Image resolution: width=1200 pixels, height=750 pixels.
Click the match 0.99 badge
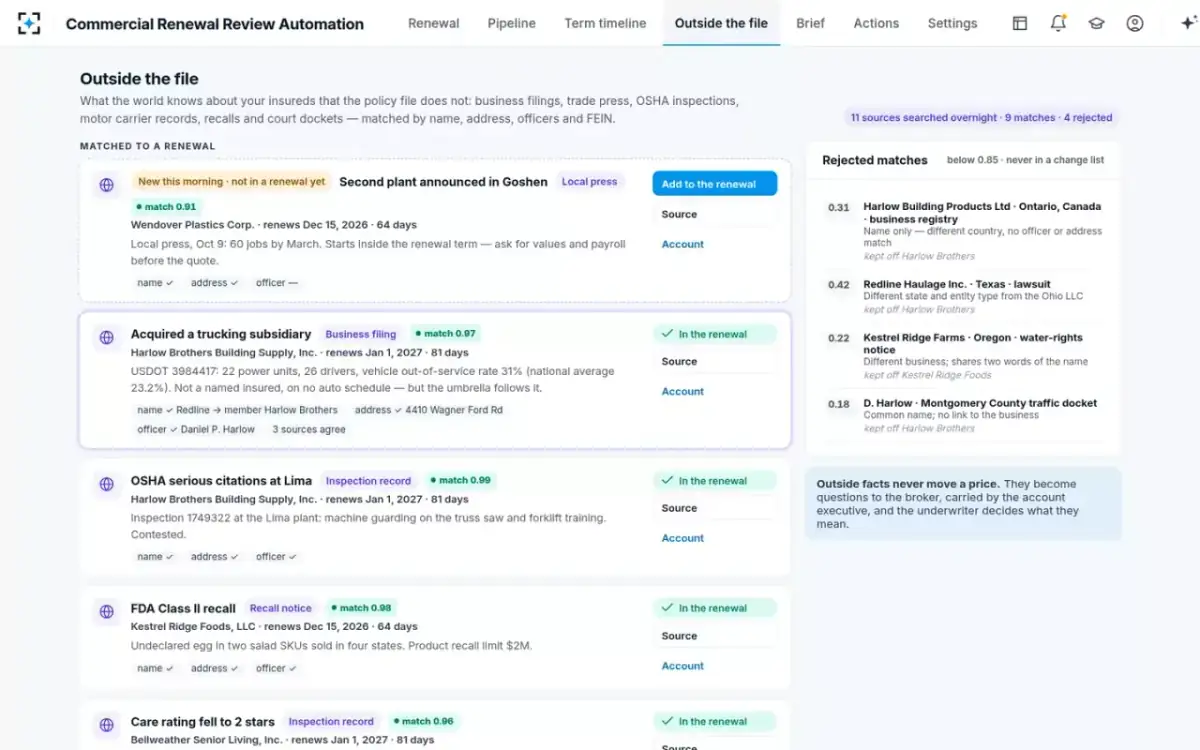click(460, 481)
